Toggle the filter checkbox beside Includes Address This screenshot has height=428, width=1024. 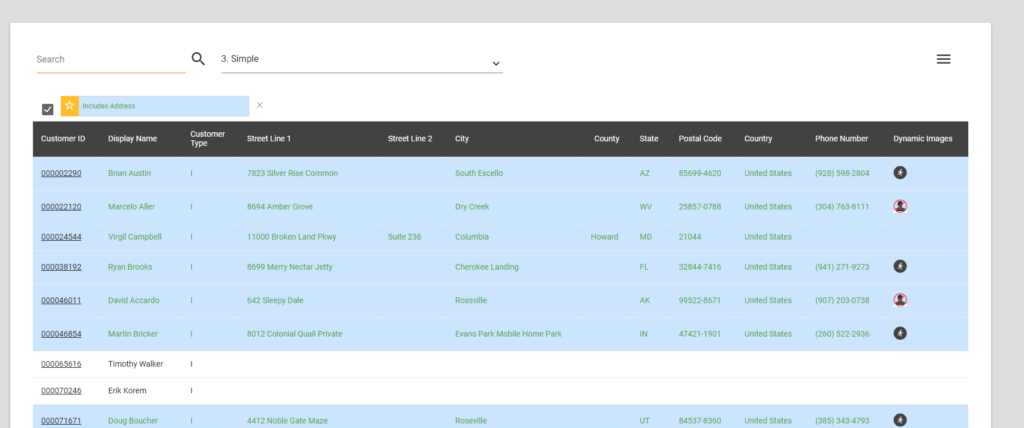pyautogui.click(x=47, y=109)
